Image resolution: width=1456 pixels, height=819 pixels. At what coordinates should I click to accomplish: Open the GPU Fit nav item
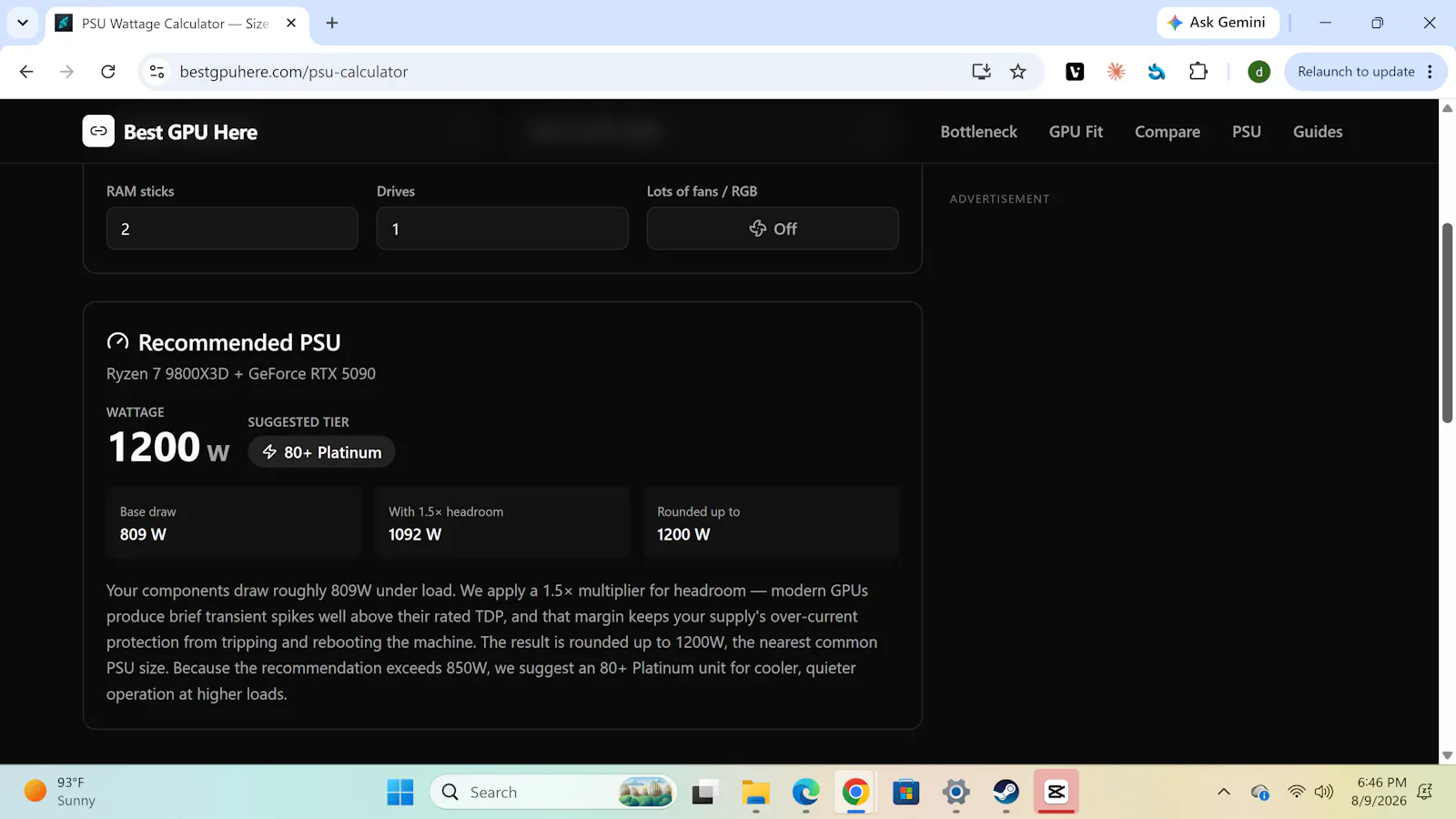[1076, 132]
